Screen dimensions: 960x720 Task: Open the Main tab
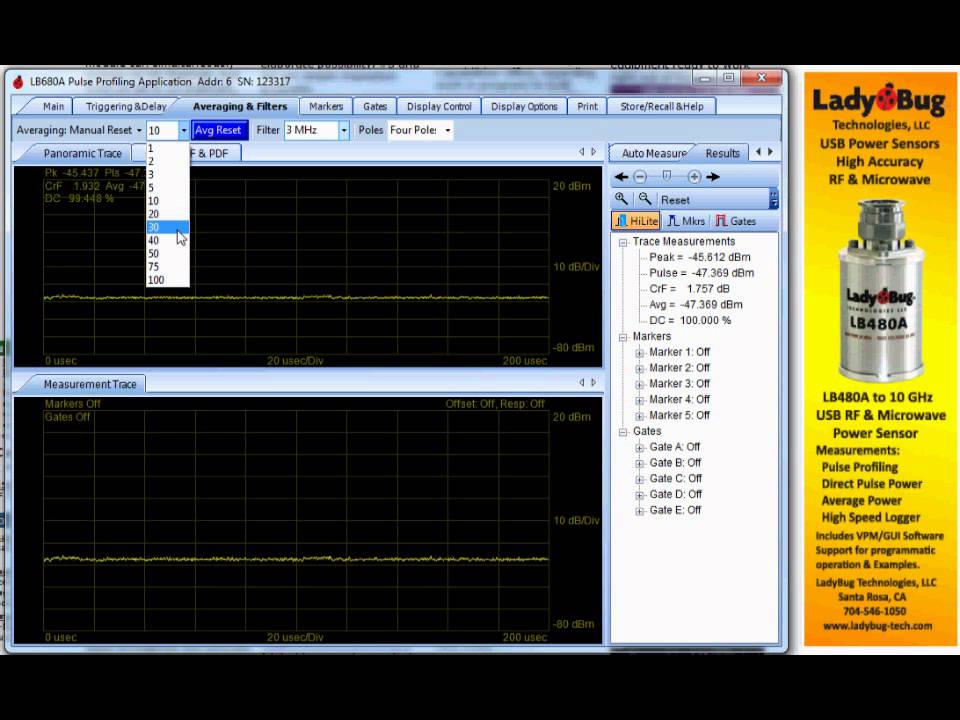click(53, 107)
